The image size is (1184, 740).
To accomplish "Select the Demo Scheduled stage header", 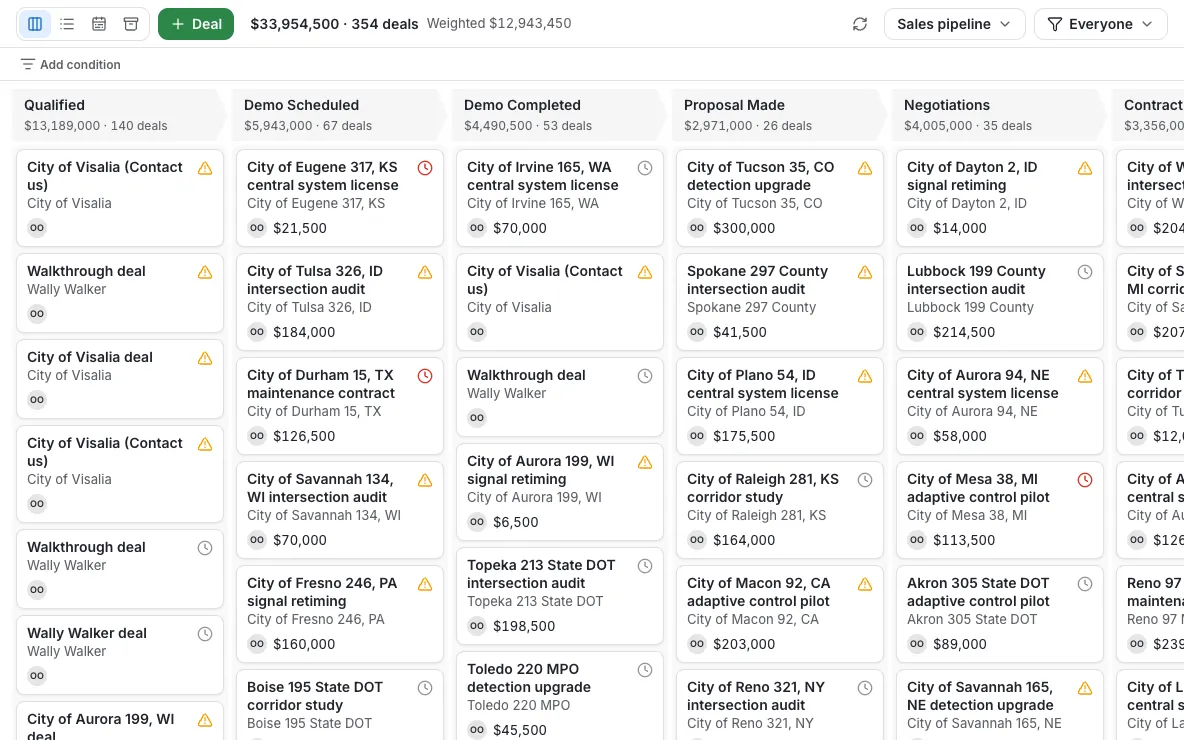I will 338,115.
